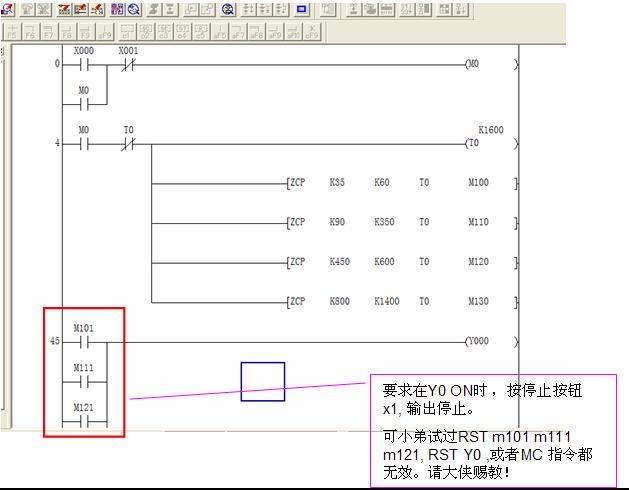The width and height of the screenshot is (629, 490).
Task: Click the ZCP instruction with K35 K60
Action: pos(400,184)
